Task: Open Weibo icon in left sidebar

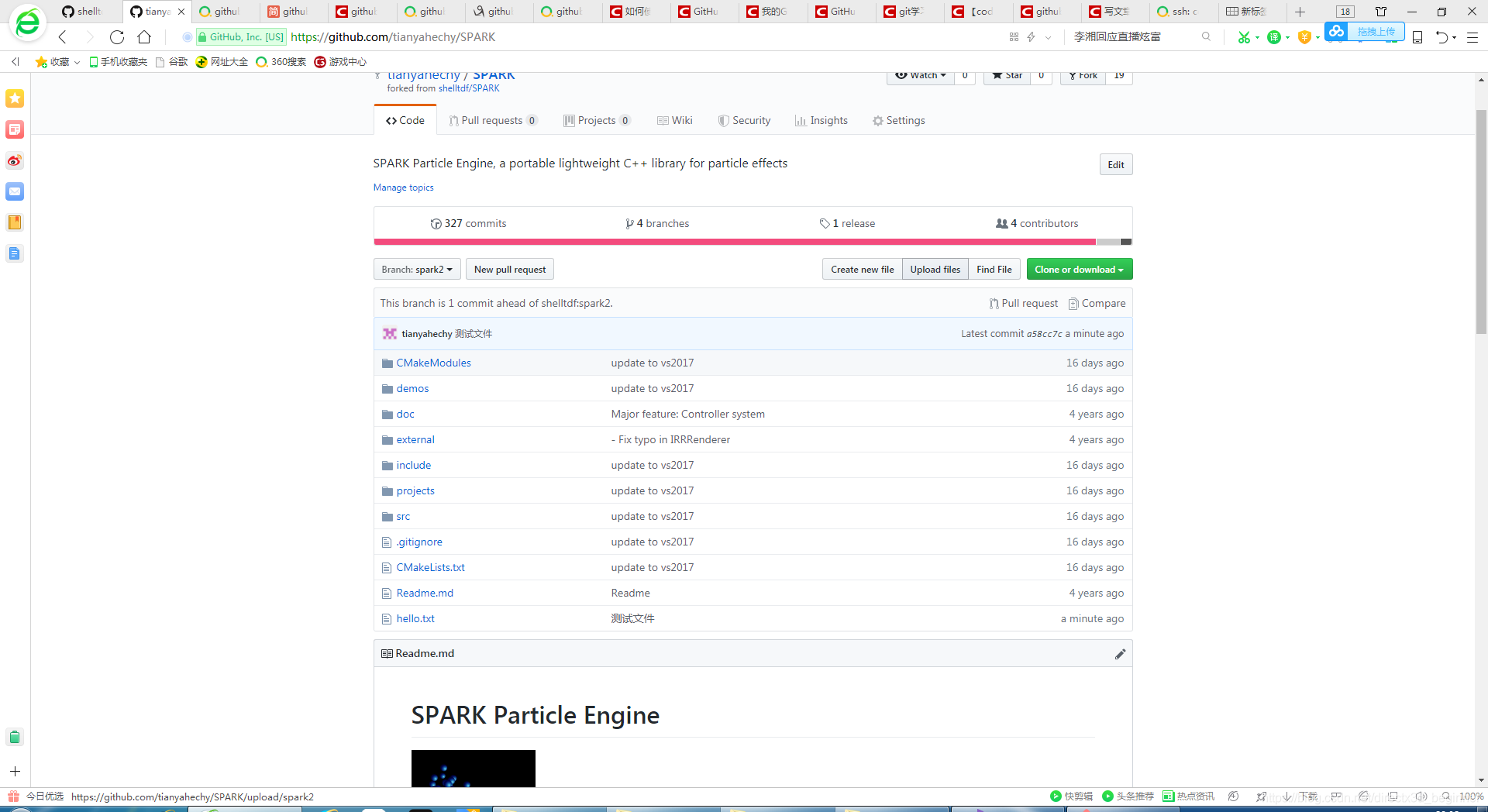Action: tap(15, 160)
